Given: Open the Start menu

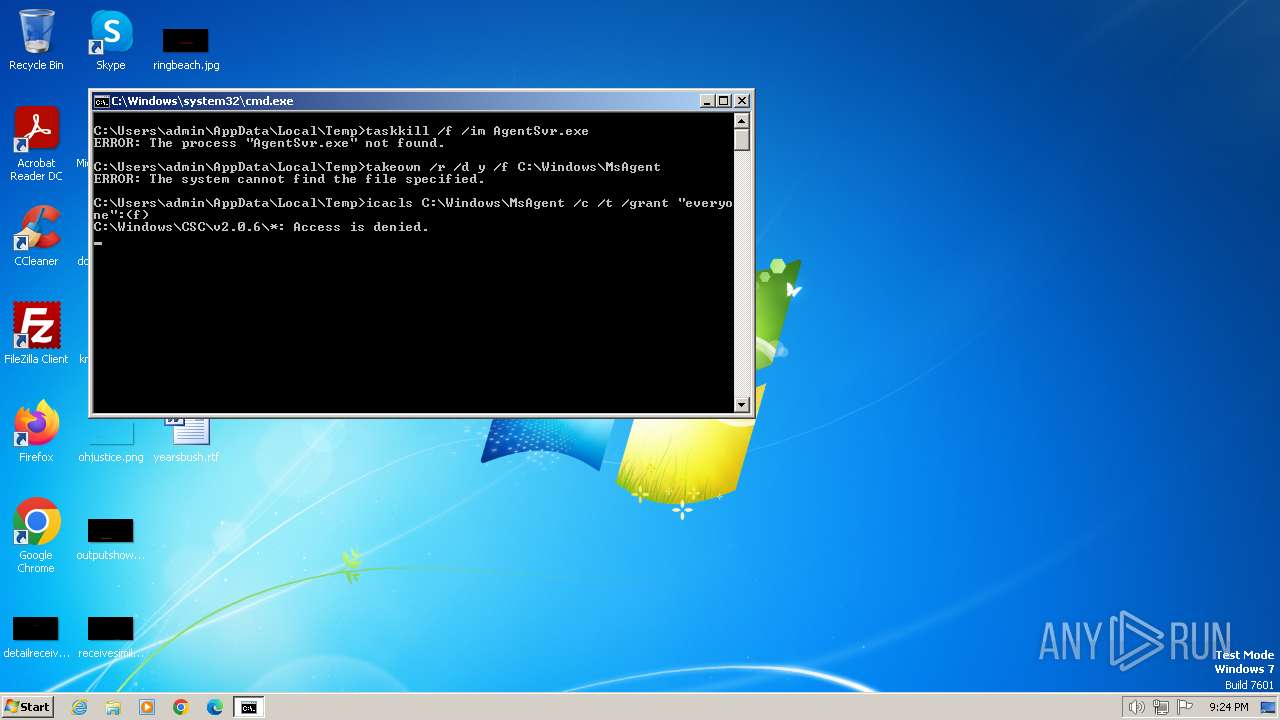Looking at the screenshot, I should 27,706.
